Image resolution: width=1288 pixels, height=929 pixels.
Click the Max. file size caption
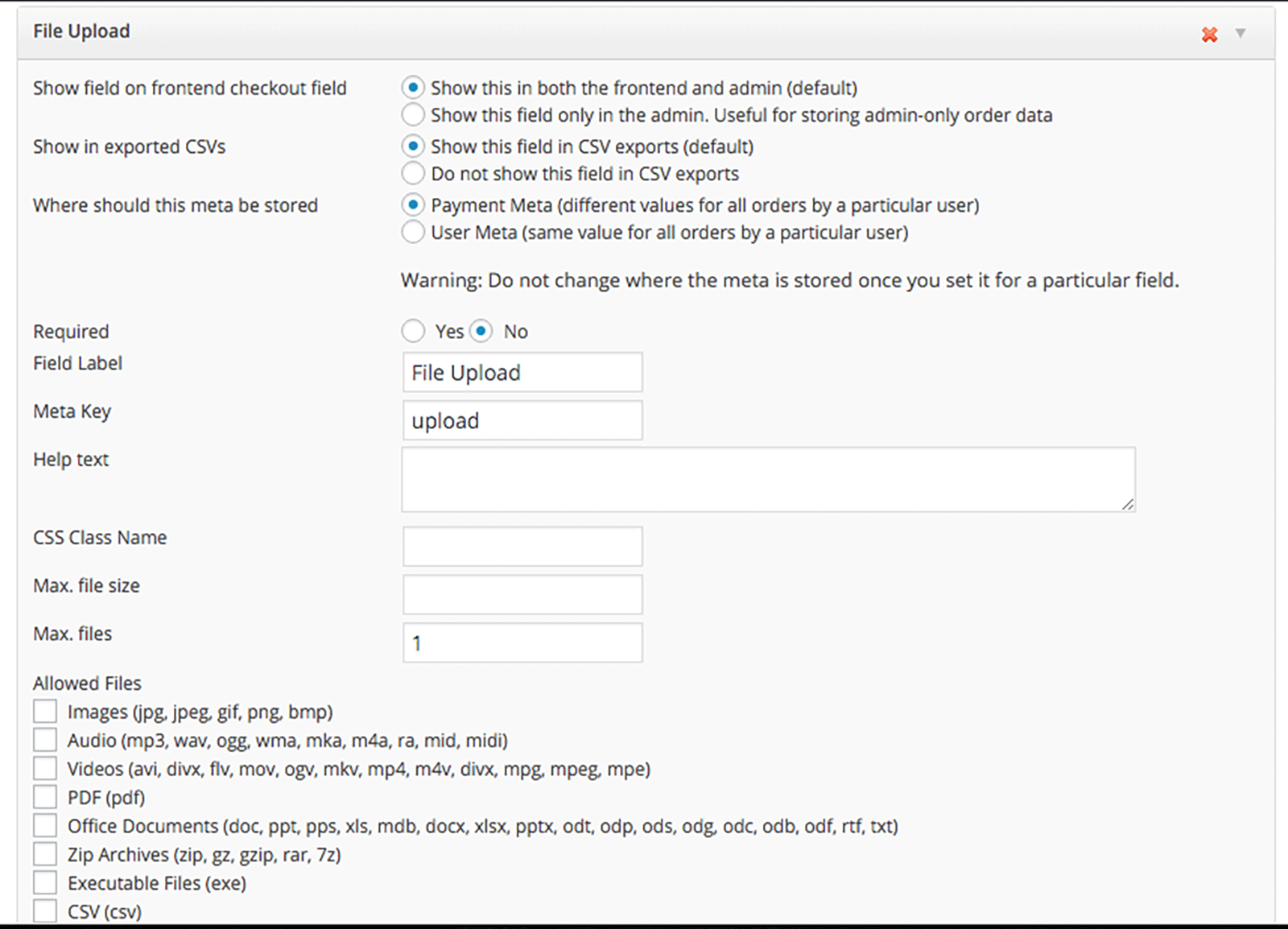[86, 586]
